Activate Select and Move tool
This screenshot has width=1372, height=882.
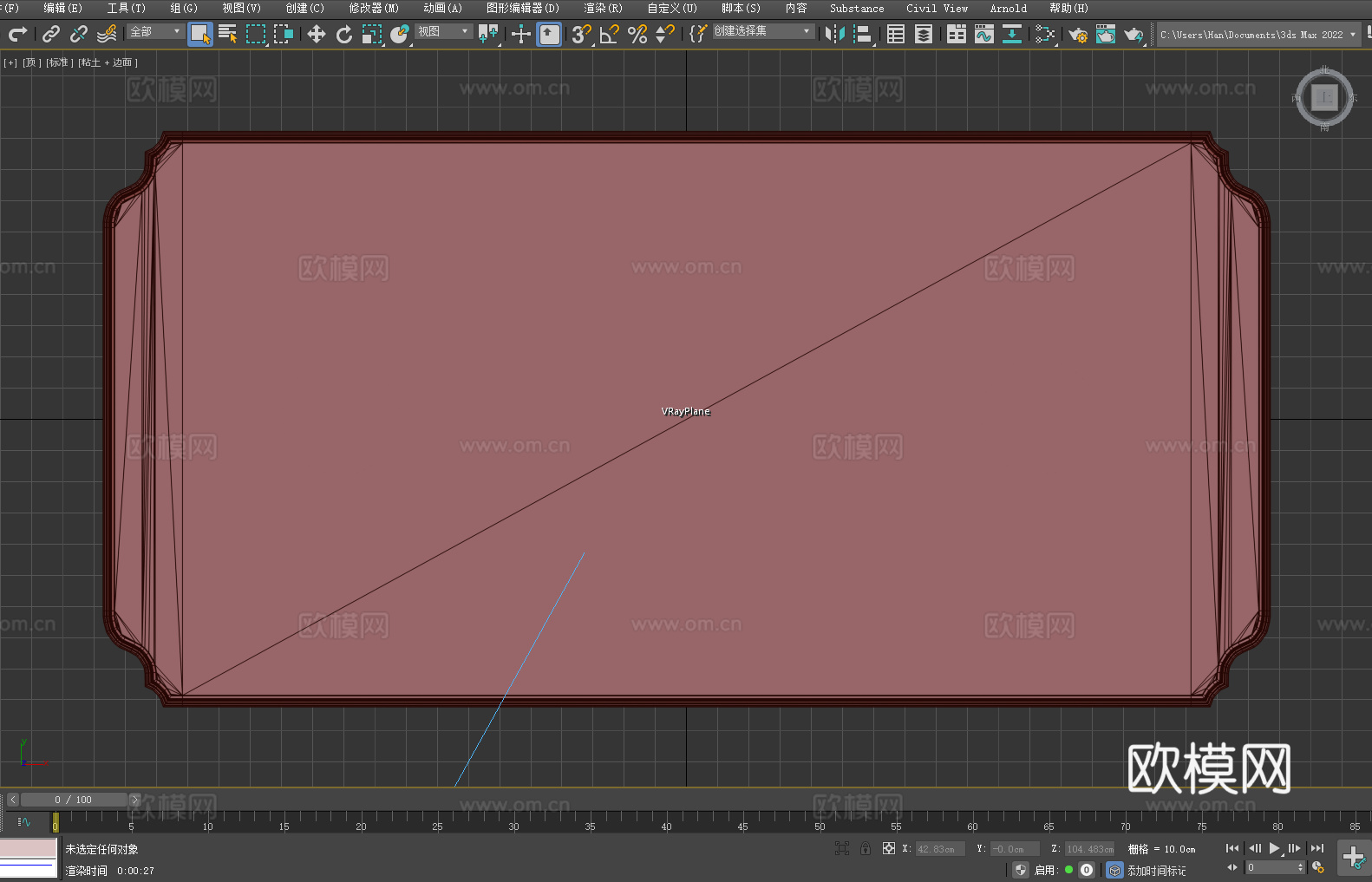tap(317, 34)
